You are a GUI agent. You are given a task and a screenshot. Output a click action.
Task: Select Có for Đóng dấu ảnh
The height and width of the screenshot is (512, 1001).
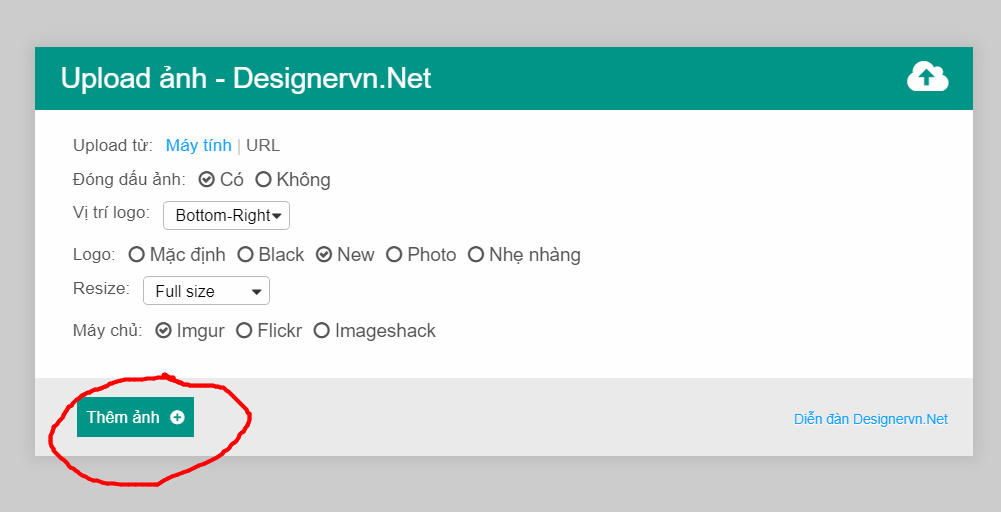pyautogui.click(x=221, y=180)
